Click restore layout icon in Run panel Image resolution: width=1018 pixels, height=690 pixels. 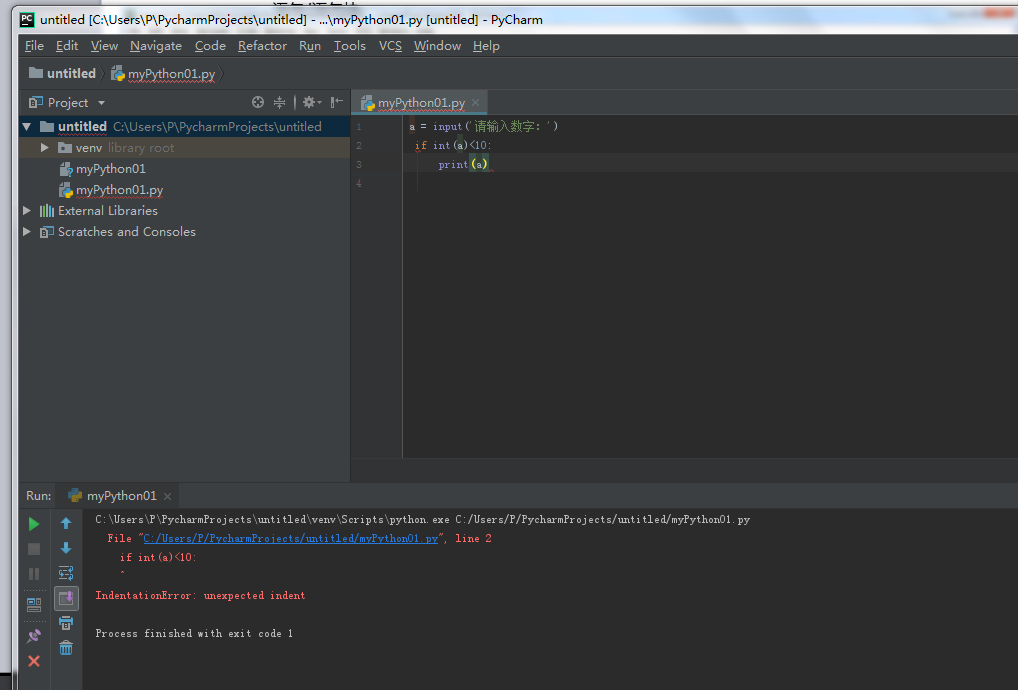pyautogui.click(x=34, y=604)
